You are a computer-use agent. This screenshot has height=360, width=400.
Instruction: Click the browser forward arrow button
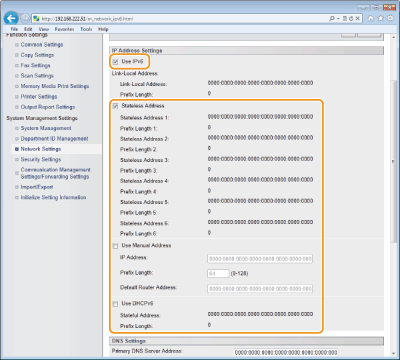25,19
